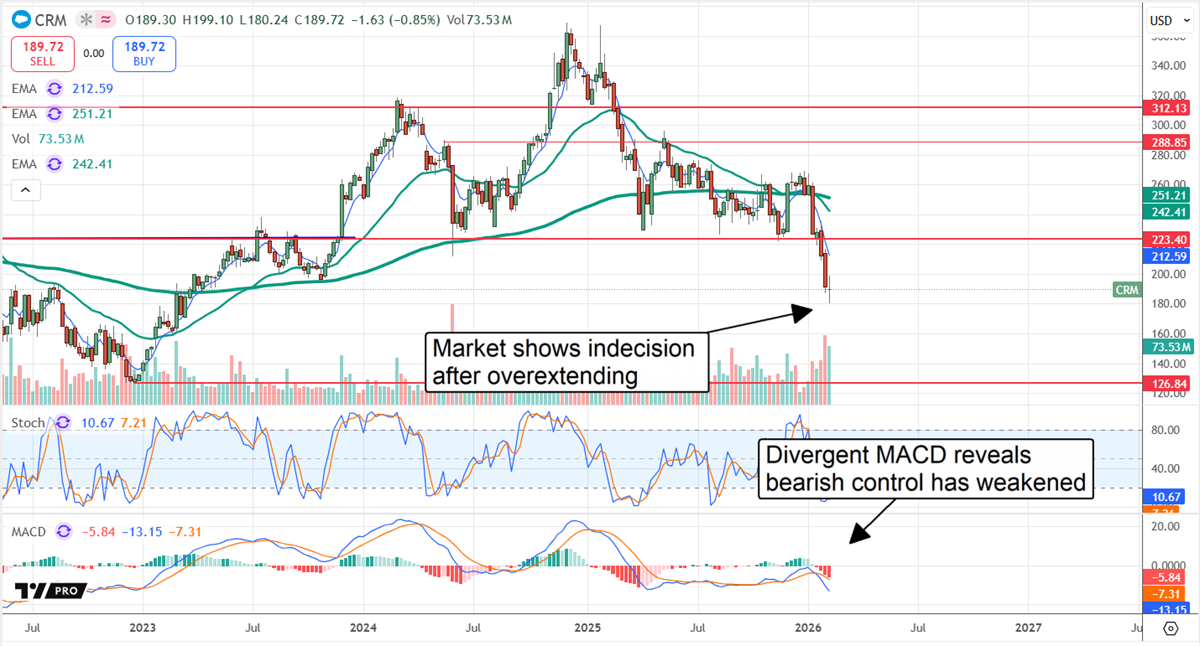The height and width of the screenshot is (646, 1200).
Task: Click the EMA 251.21 refresh icon
Action: pos(53,114)
